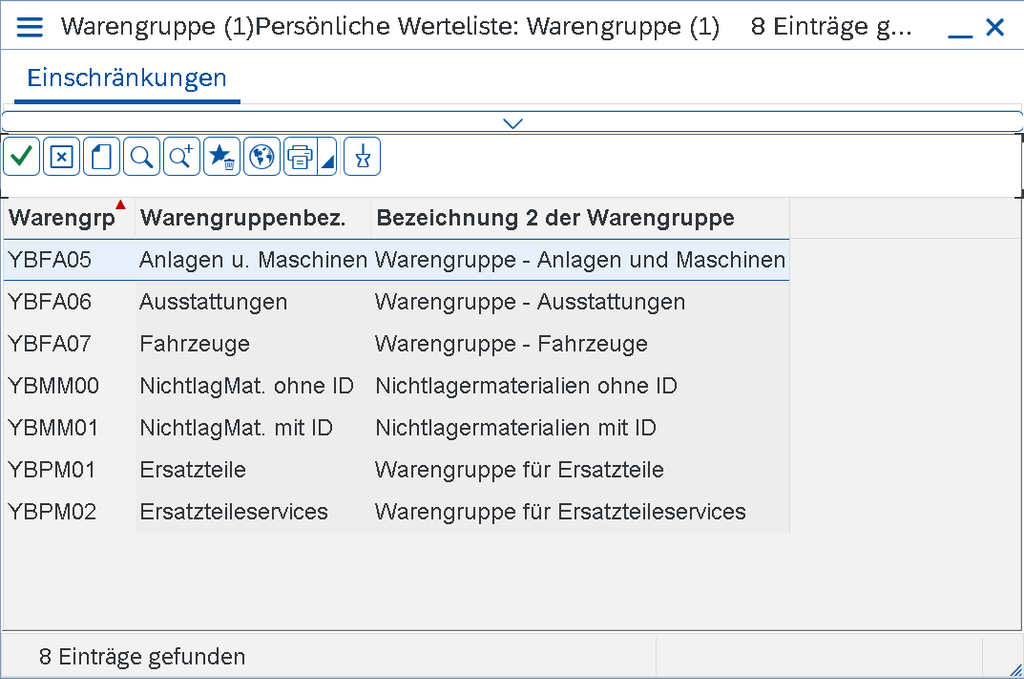The height and width of the screenshot is (679, 1024).
Task: Click Nichtlagermaterialien ohne ID cell
Action: [x=580, y=386]
